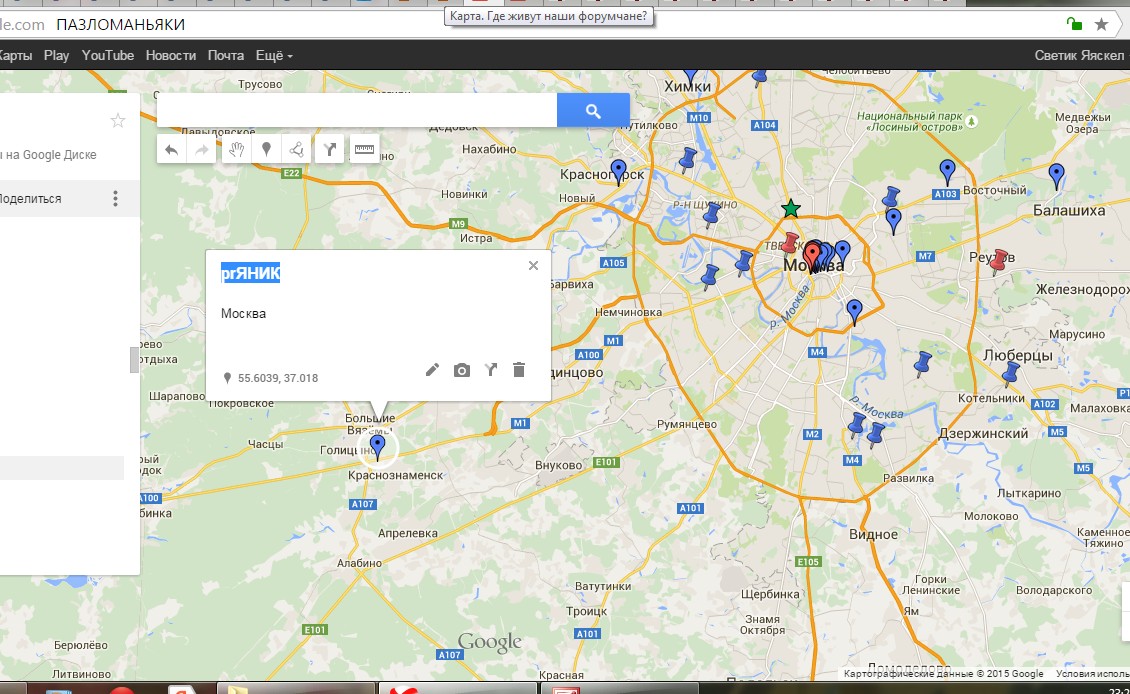The image size is (1130, 694).
Task: Delete marker using trash icon
Action: click(518, 370)
